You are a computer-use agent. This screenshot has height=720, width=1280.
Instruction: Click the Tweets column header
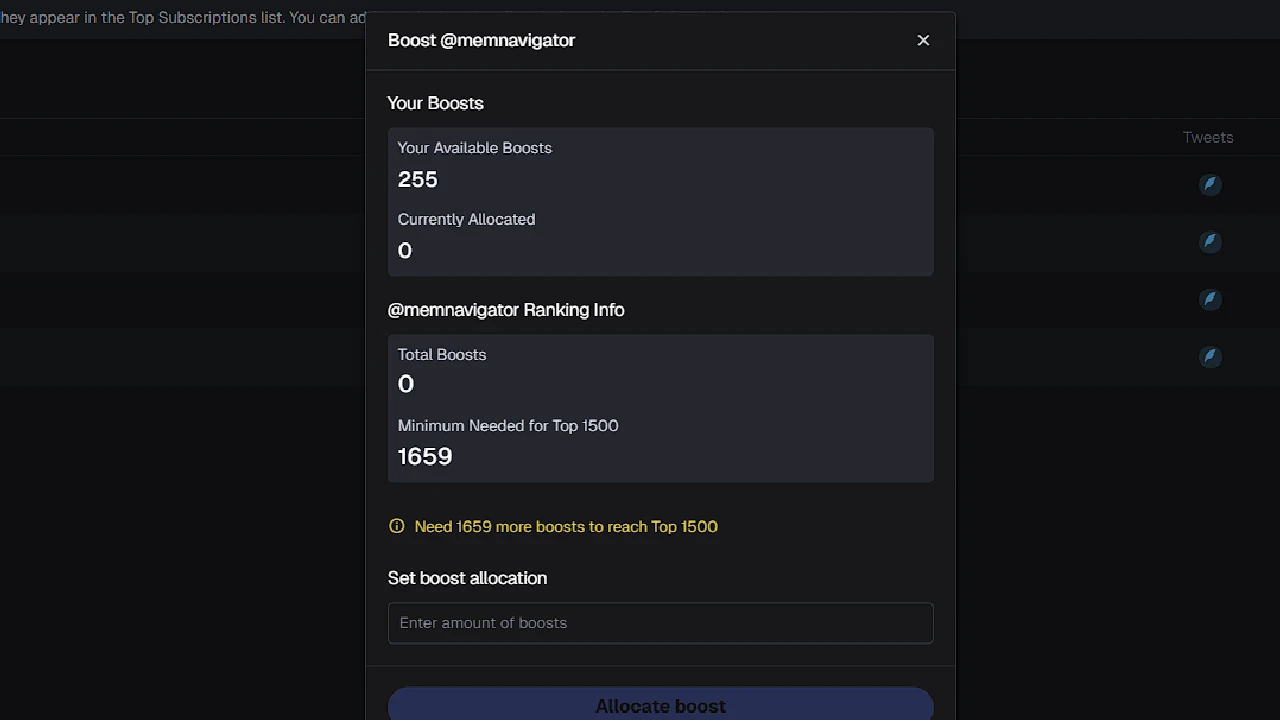pyautogui.click(x=1207, y=137)
